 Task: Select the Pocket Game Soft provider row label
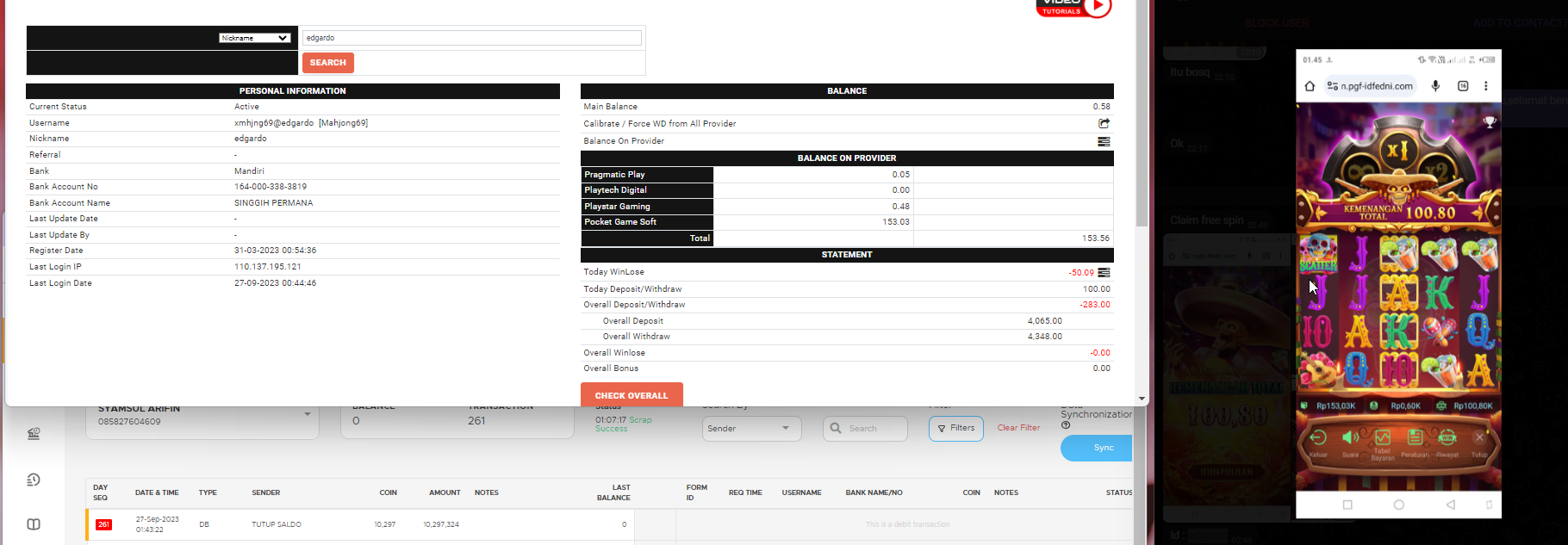647,222
